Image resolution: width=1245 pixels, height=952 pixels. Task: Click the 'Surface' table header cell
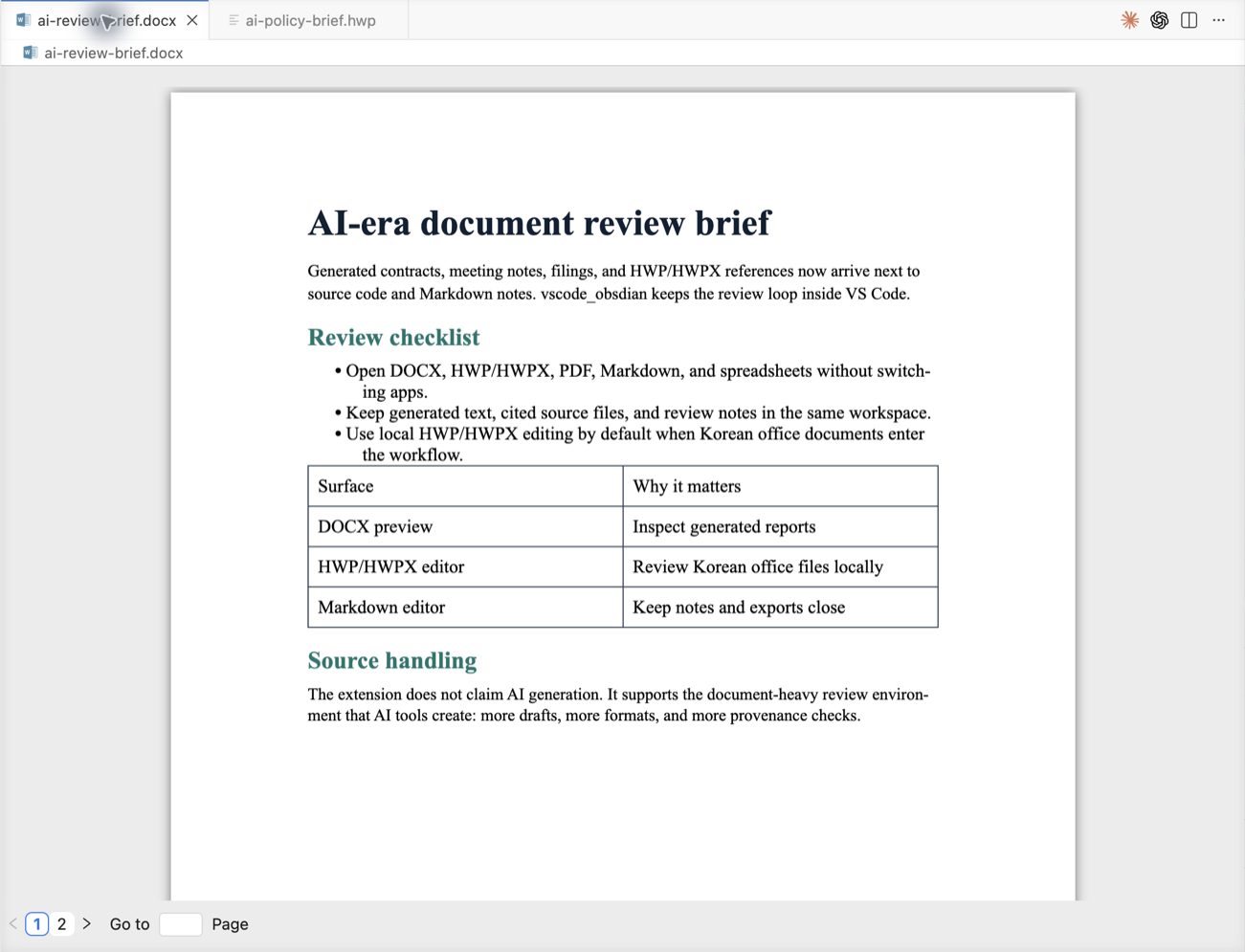465,486
